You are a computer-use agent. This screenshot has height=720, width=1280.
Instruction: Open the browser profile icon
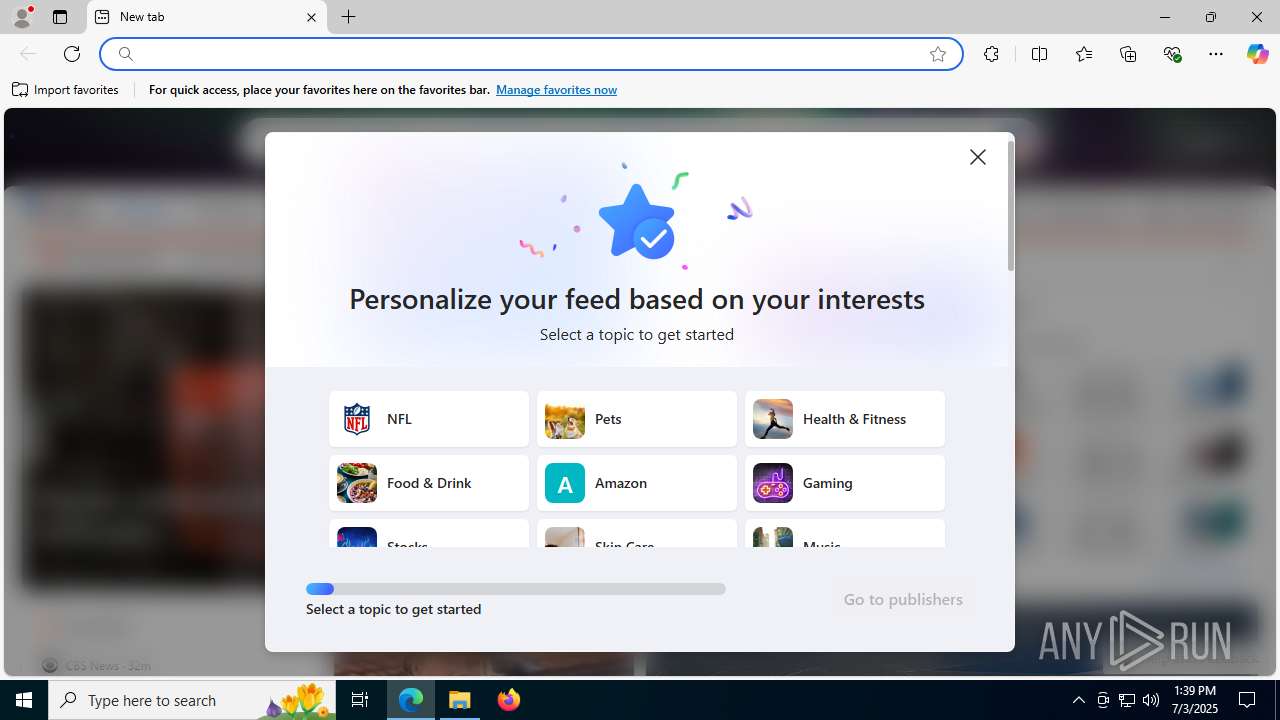(x=22, y=17)
